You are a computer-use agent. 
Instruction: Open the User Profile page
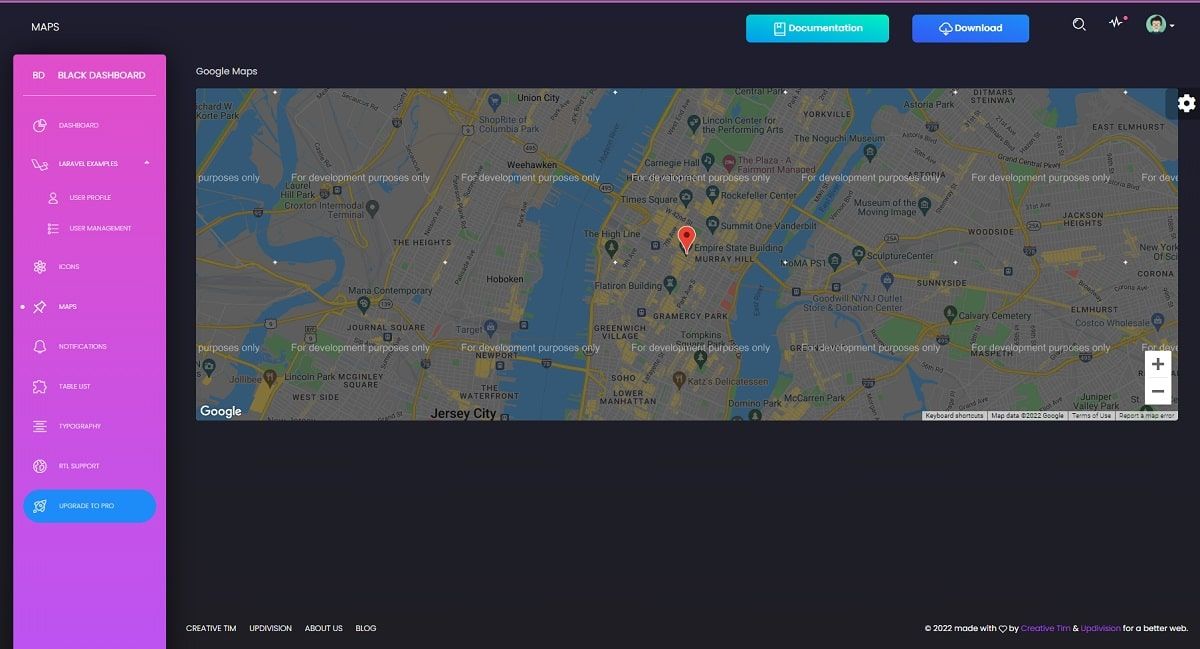pyautogui.click(x=90, y=198)
